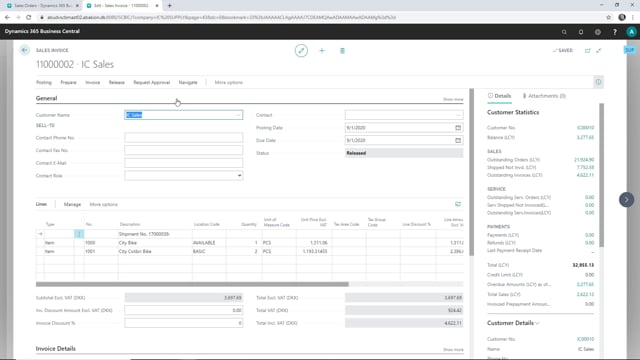The height and width of the screenshot is (360, 640).
Task: Open the Contact Role dropdown
Action: (x=239, y=176)
